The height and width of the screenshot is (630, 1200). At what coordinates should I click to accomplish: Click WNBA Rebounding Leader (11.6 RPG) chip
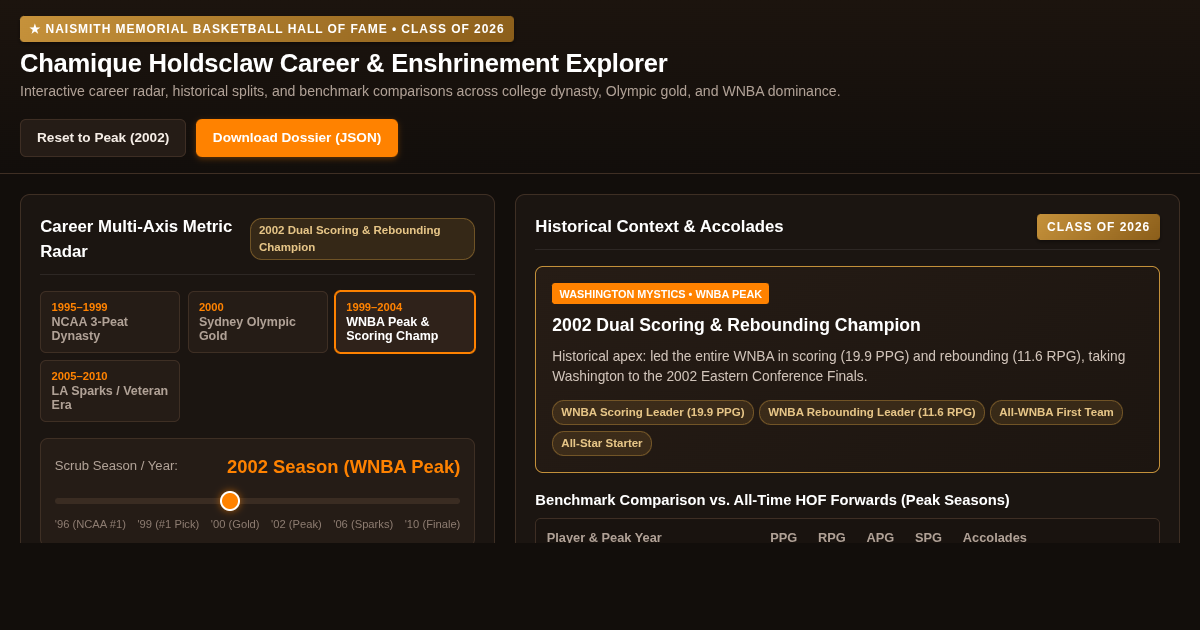[872, 412]
